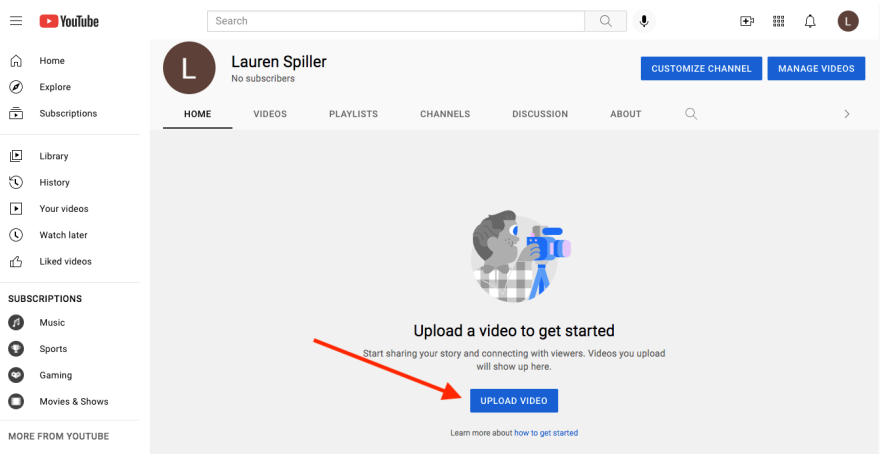Open the Gaming subscription label
Viewport: 880px width, 456px height.
(56, 375)
